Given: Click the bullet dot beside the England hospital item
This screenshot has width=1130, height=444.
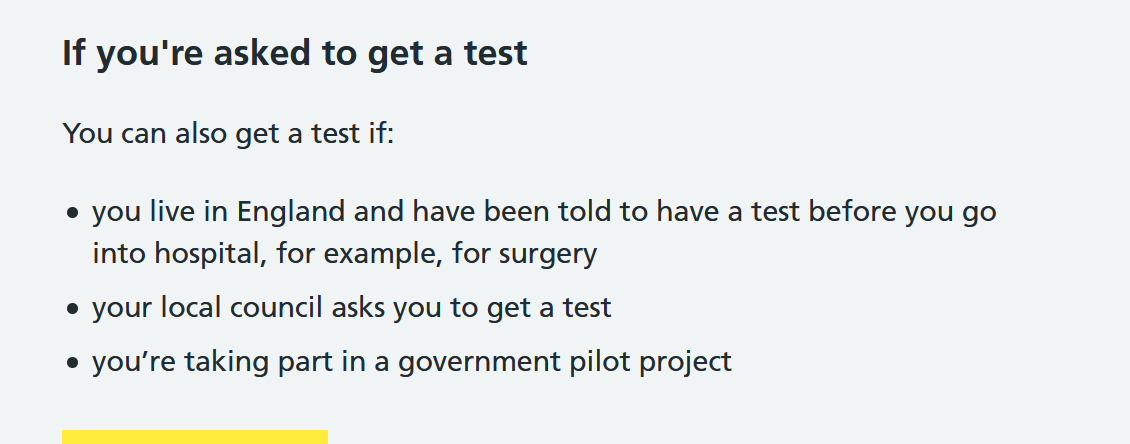Looking at the screenshot, I should point(71,213).
